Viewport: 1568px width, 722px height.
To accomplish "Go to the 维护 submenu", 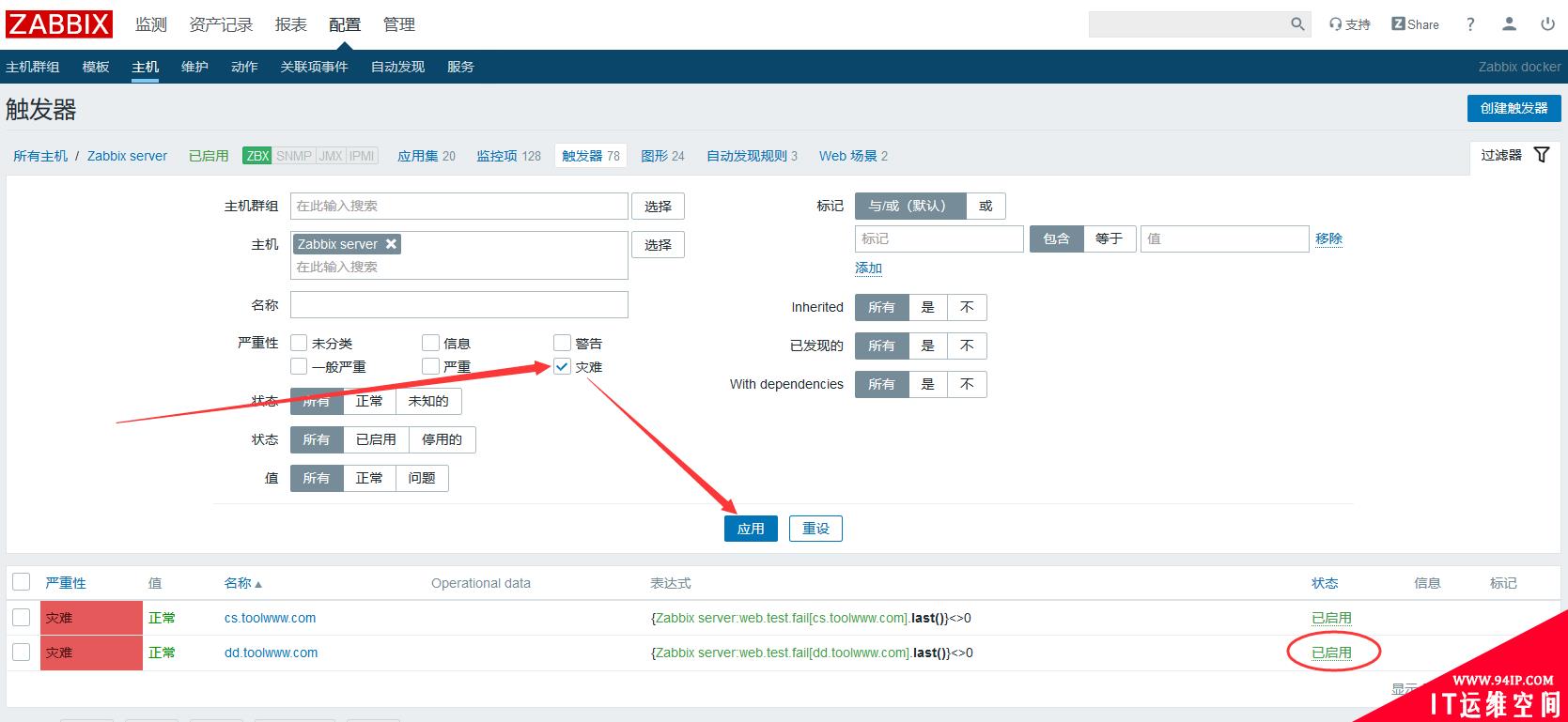I will 194,67.
